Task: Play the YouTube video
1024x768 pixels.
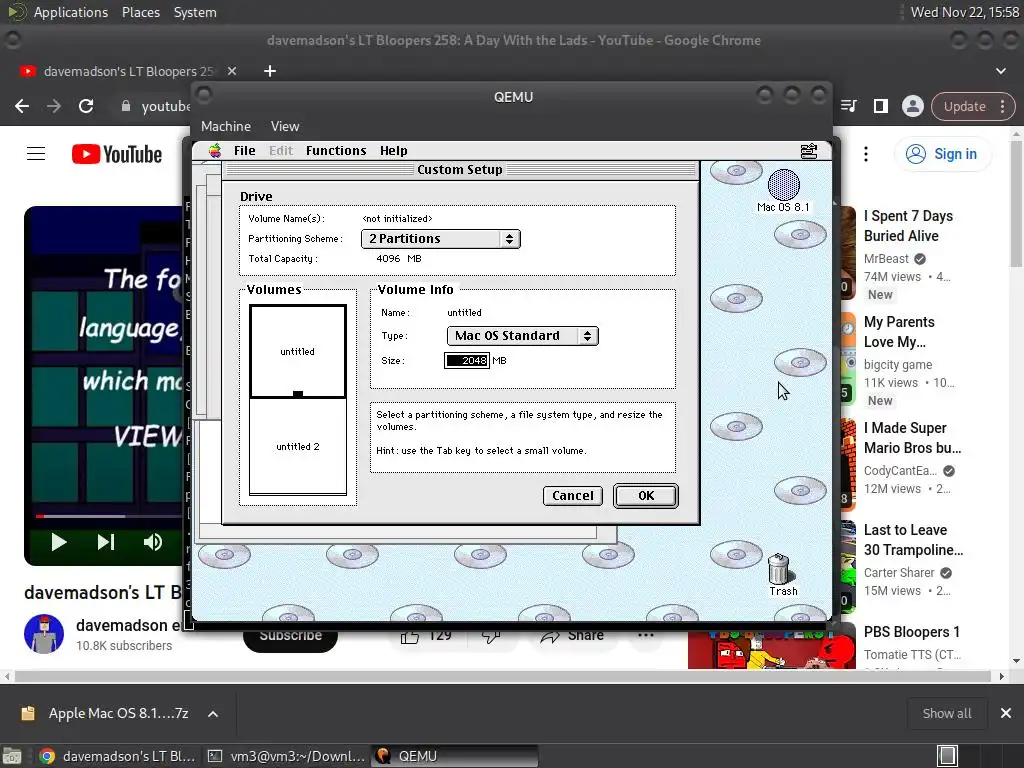Action: (x=59, y=542)
